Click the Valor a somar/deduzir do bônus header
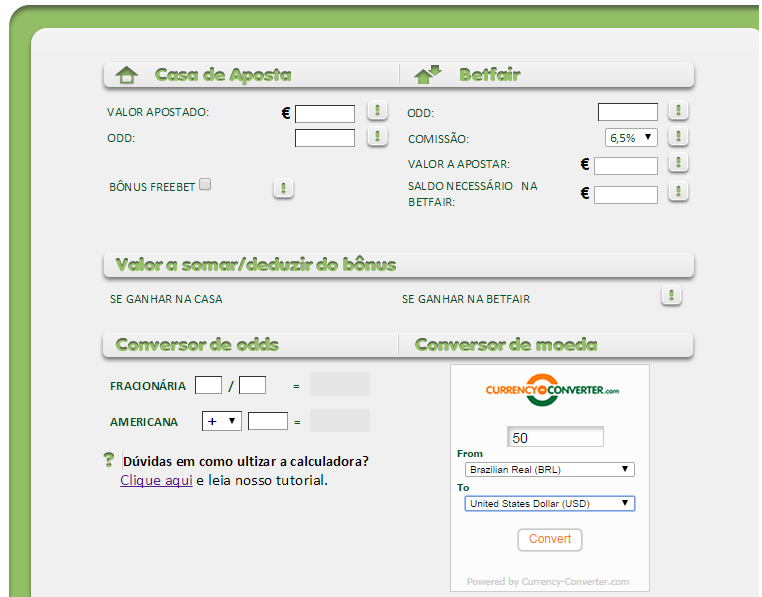This screenshot has width=762, height=597. (256, 265)
